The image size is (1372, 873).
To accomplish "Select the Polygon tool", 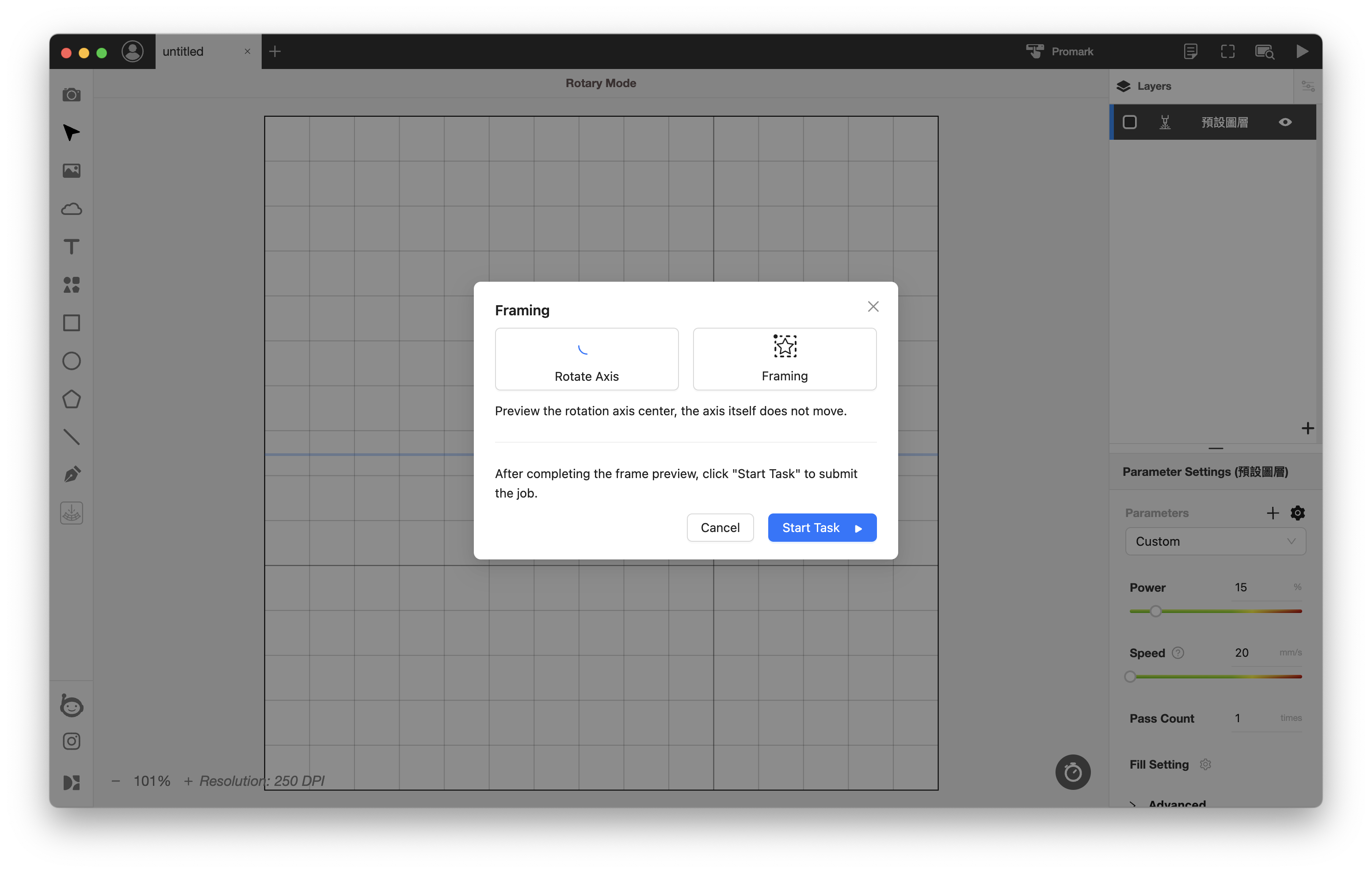I will coord(71,399).
